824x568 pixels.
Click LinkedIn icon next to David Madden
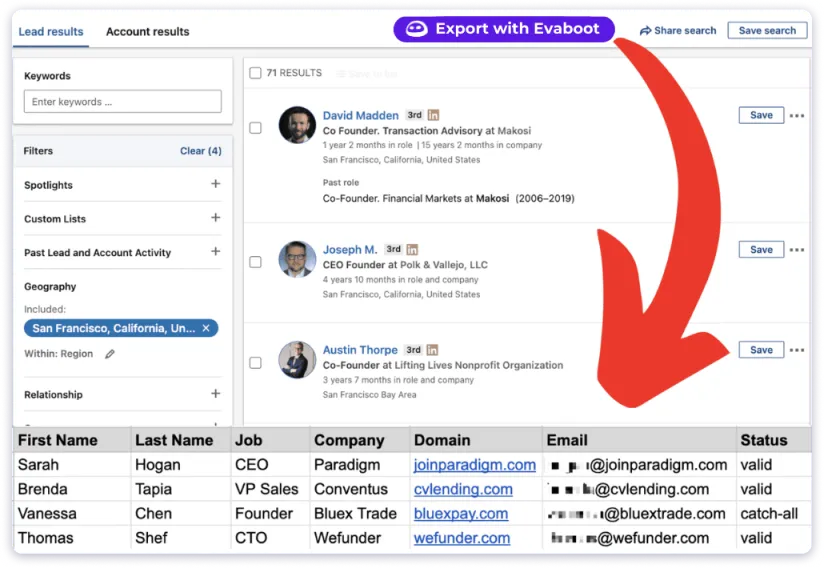[x=434, y=115]
